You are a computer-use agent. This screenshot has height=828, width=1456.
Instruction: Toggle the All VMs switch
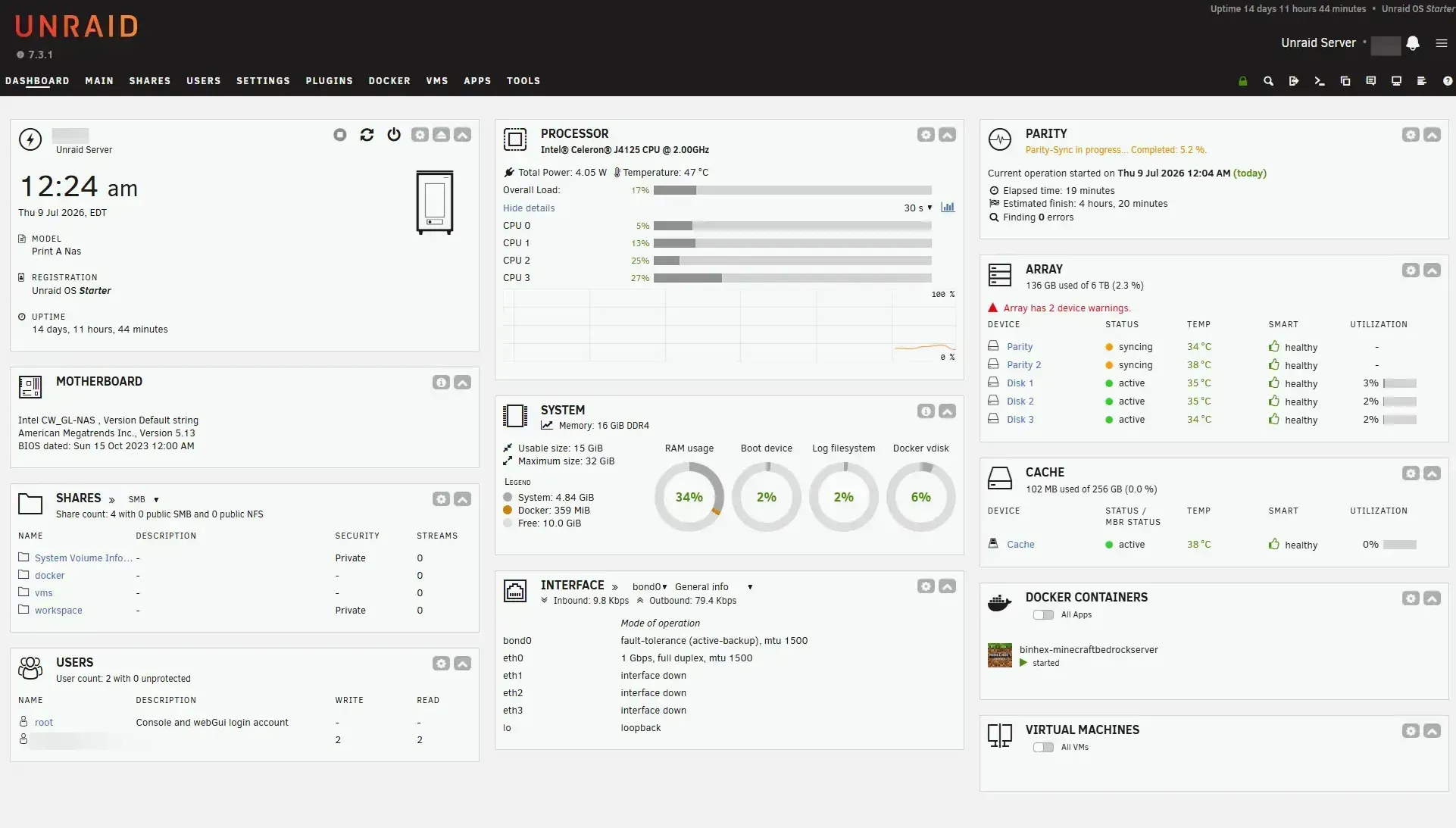(1043, 748)
